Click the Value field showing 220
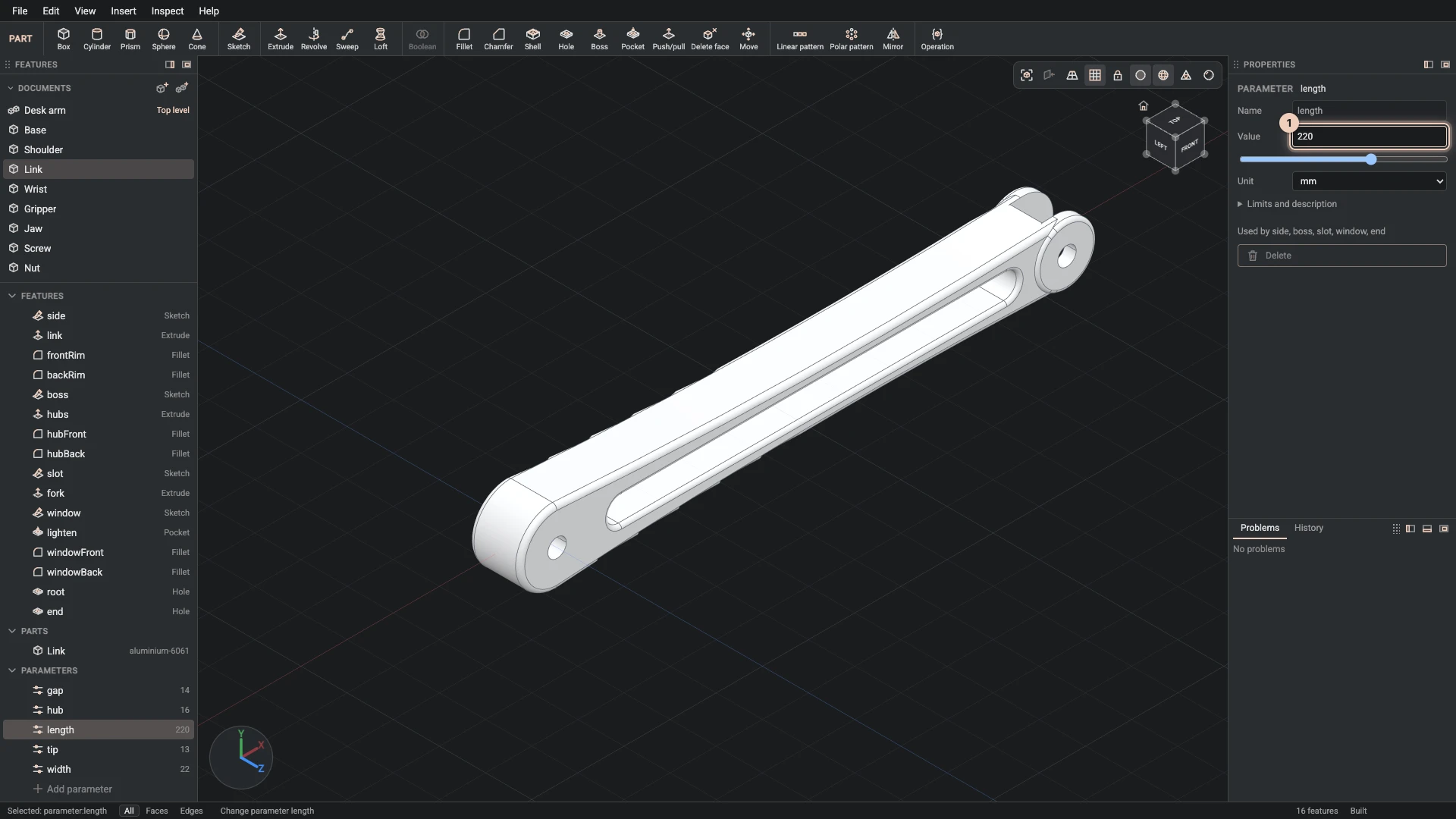The image size is (1456, 819). pos(1370,136)
